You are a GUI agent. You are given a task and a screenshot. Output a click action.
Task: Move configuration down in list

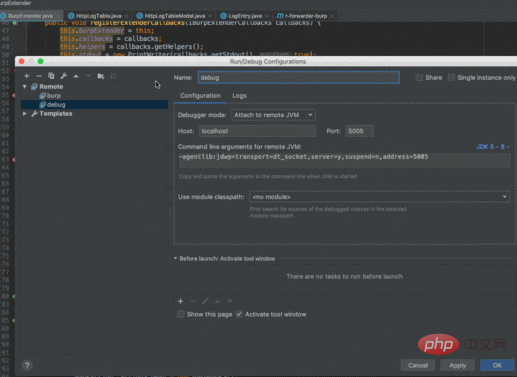pyautogui.click(x=88, y=76)
